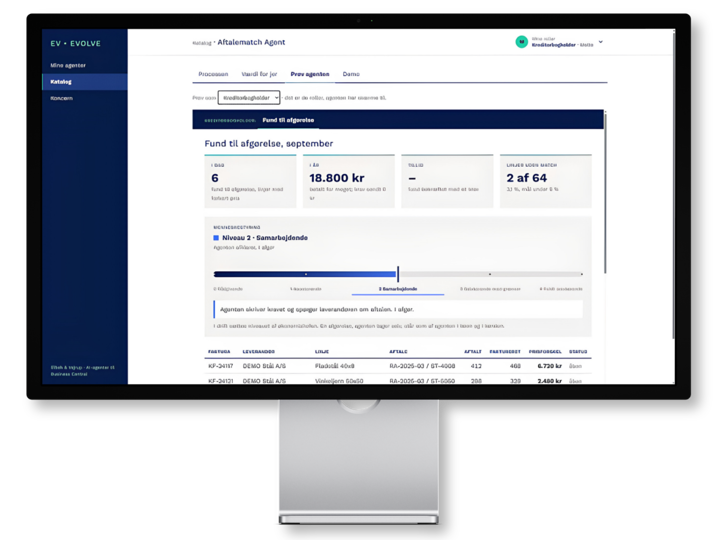Click the Vinkeljern 50x50 line cell
Image resolution: width=720 pixels, height=540 pixels.
pos(339,381)
